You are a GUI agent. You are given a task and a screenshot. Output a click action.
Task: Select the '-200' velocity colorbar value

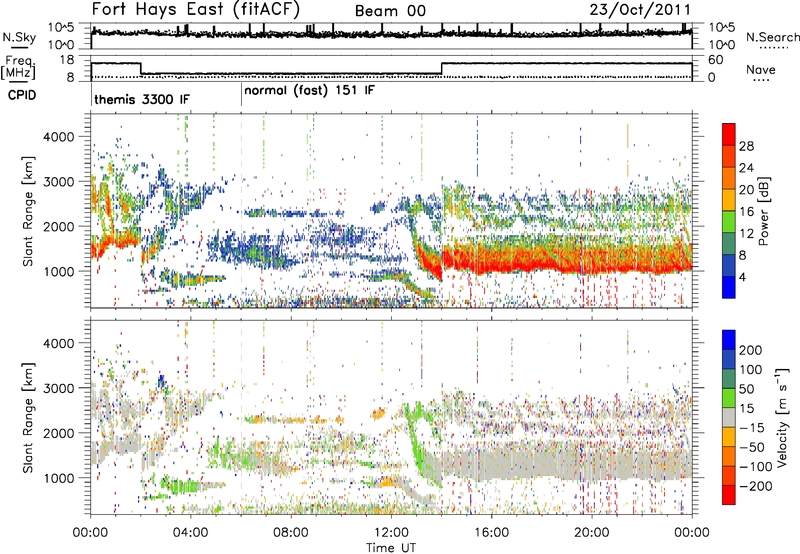[x=755, y=486]
